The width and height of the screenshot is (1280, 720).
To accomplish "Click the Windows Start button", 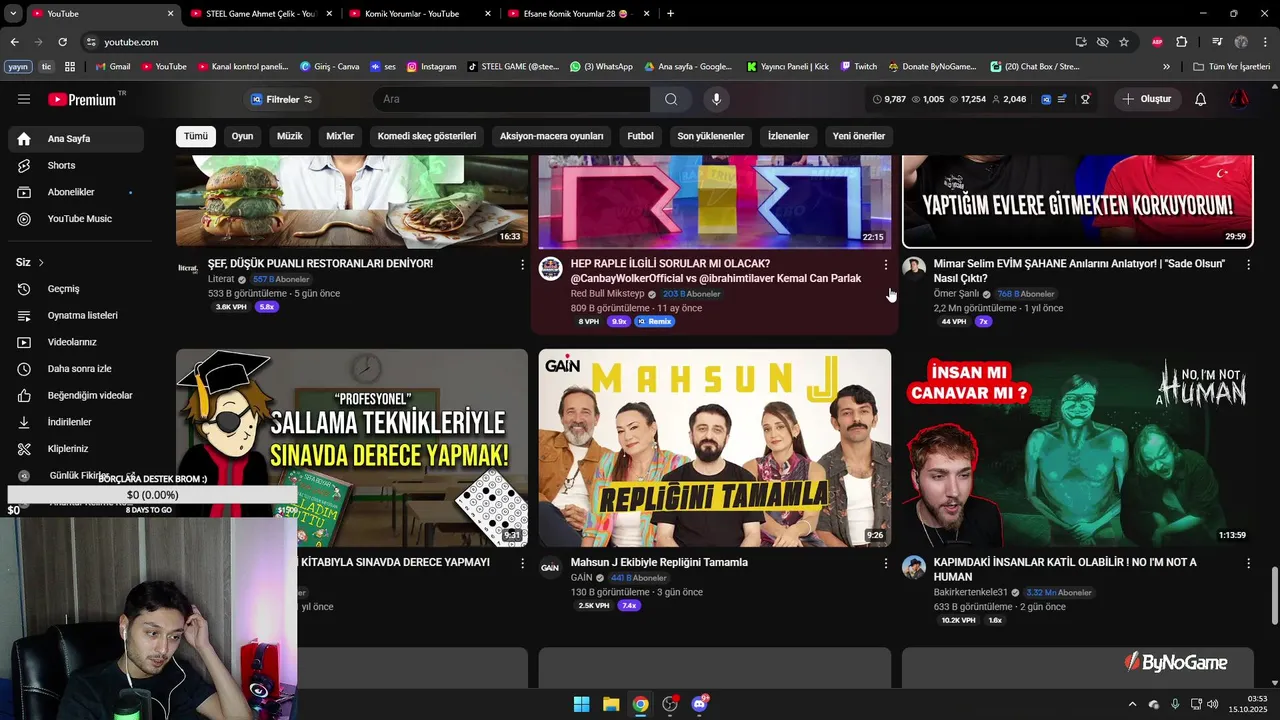I will [x=581, y=704].
